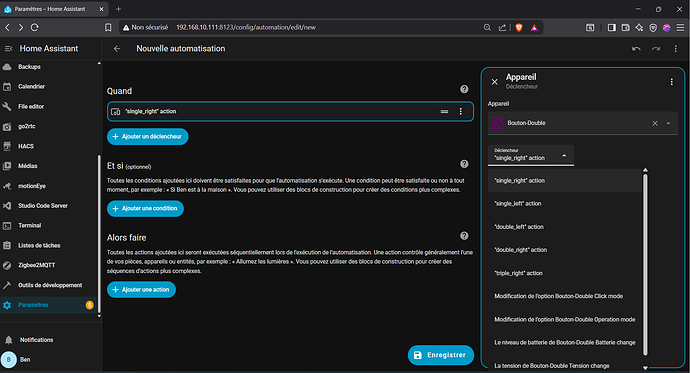
Task: Open Backups in the sidebar
Action: point(49,67)
